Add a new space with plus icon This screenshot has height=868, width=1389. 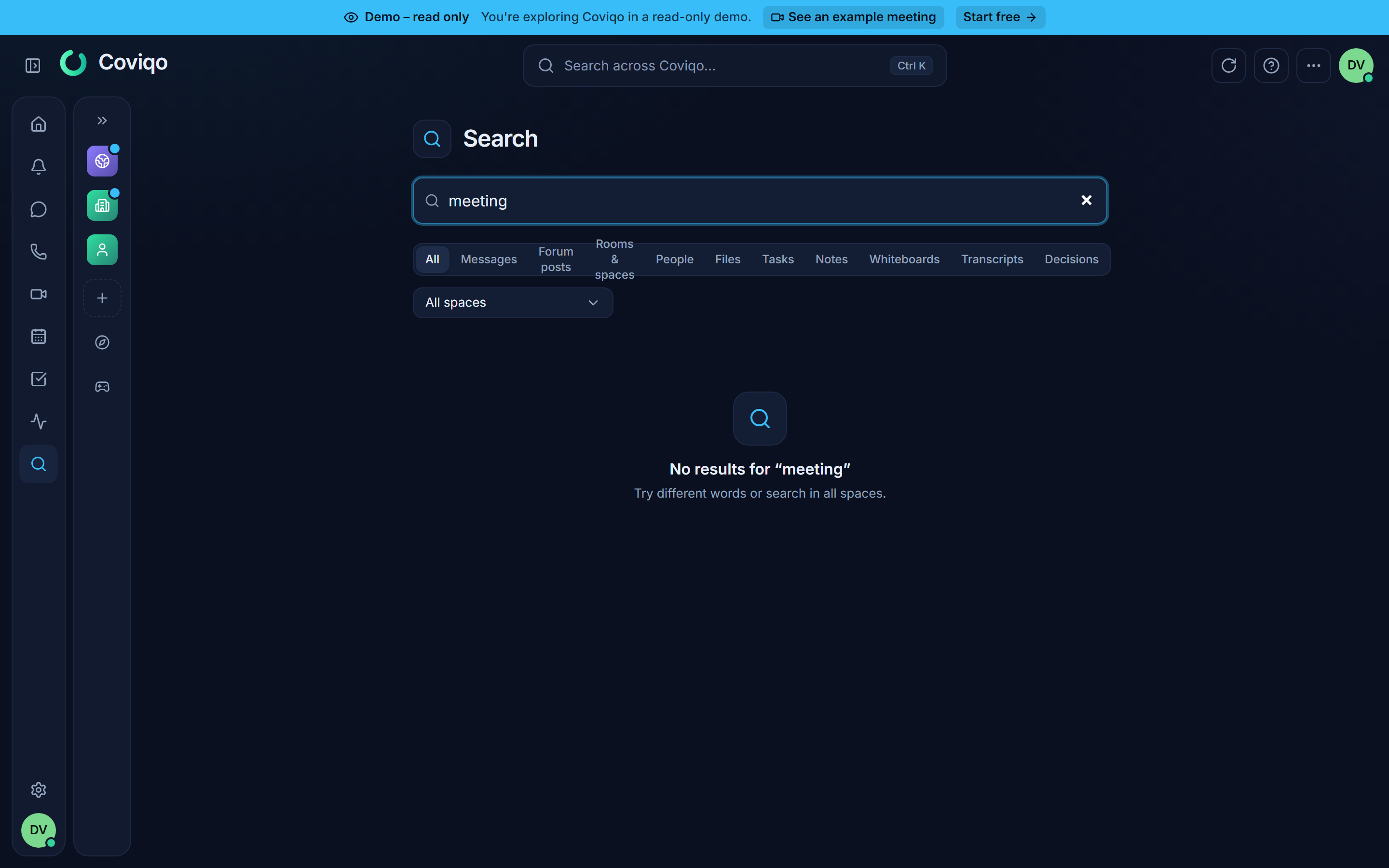102,298
